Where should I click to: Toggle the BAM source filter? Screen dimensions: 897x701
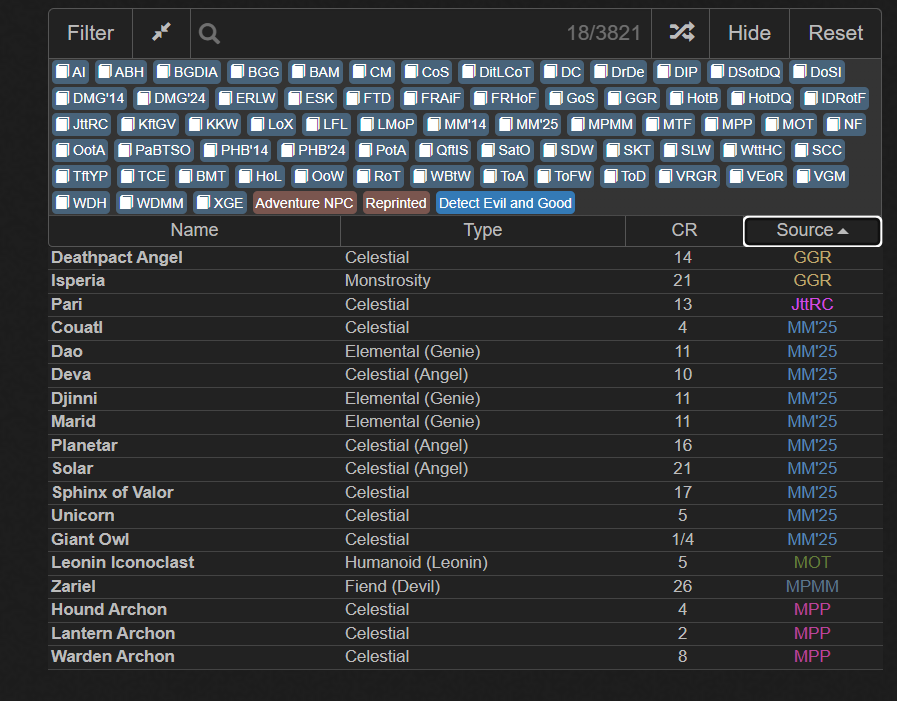tap(316, 72)
